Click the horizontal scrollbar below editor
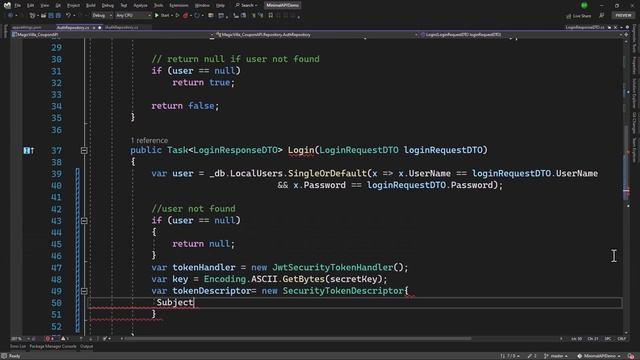The width and height of the screenshot is (640, 360). tap(298, 338)
